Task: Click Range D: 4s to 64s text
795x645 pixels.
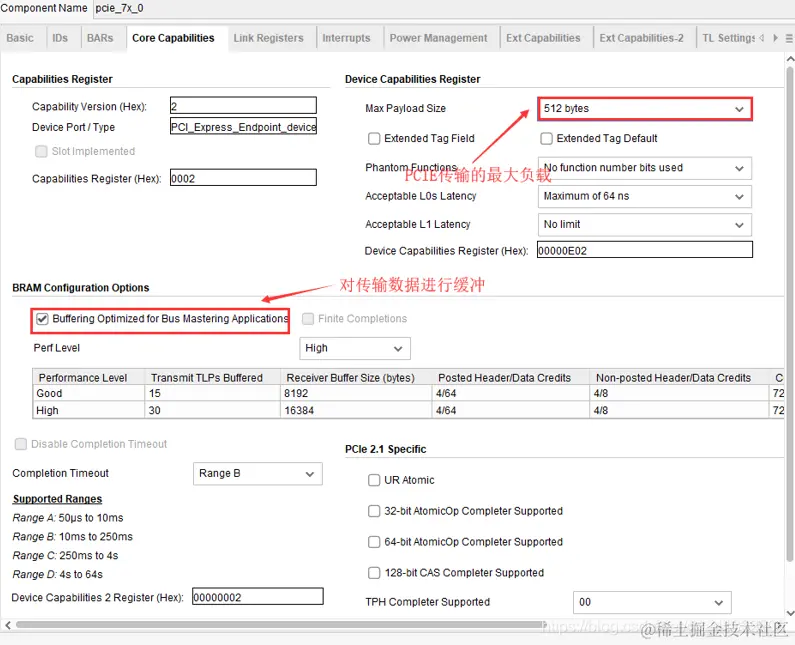Action: (58, 575)
